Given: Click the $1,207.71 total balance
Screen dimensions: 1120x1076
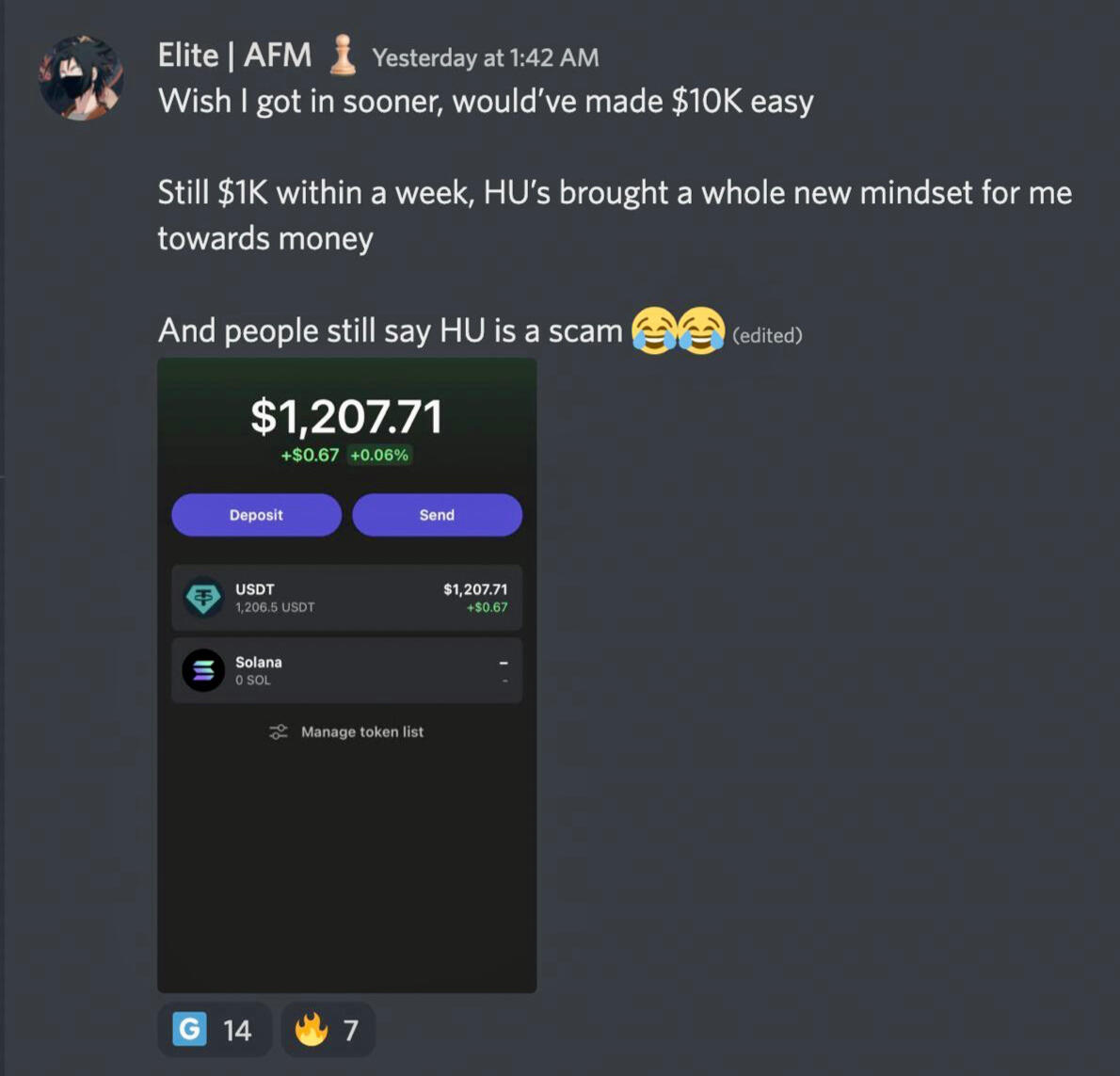Looking at the screenshot, I should [x=347, y=416].
